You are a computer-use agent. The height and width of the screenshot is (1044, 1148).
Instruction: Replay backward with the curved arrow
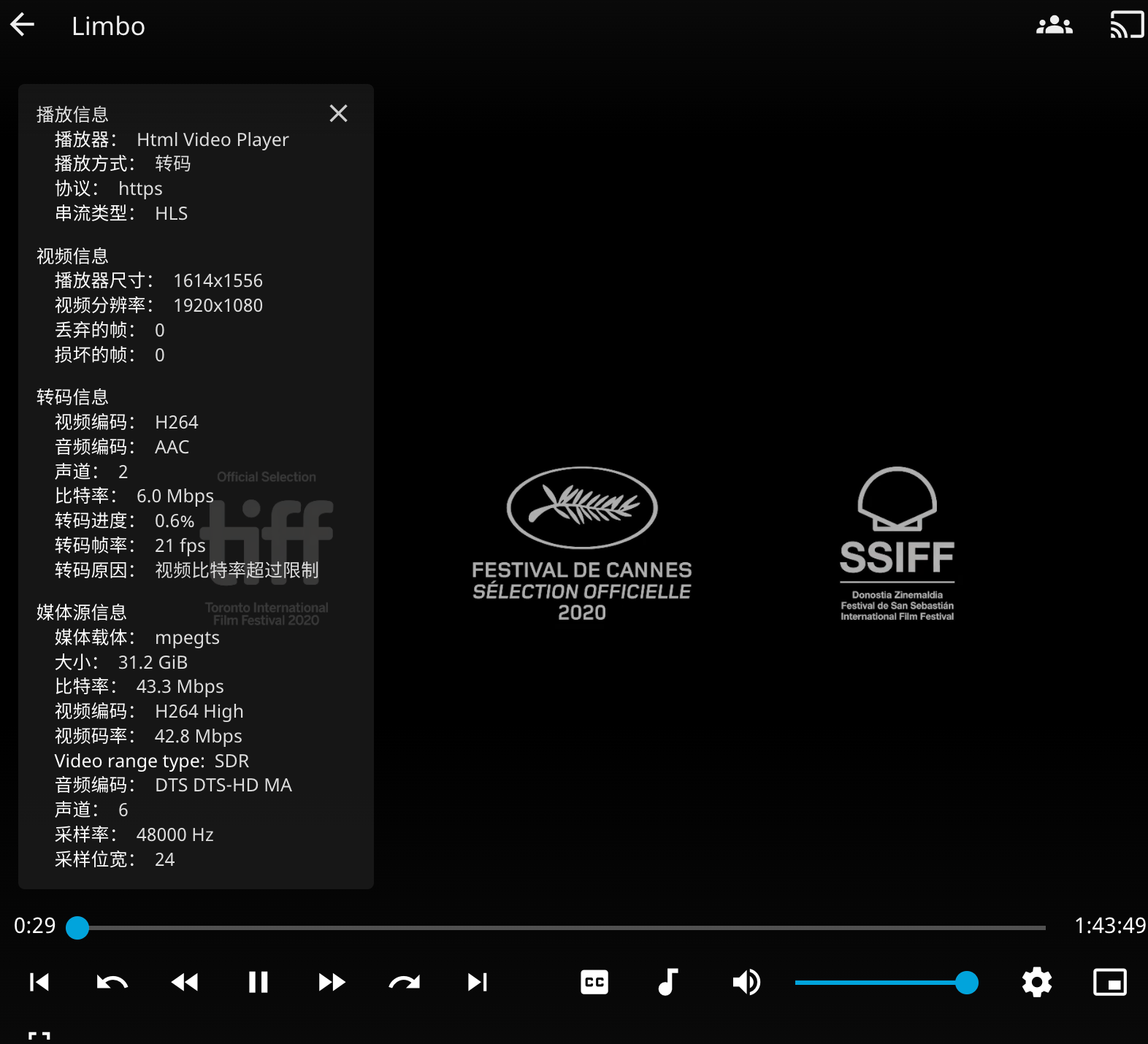click(112, 982)
